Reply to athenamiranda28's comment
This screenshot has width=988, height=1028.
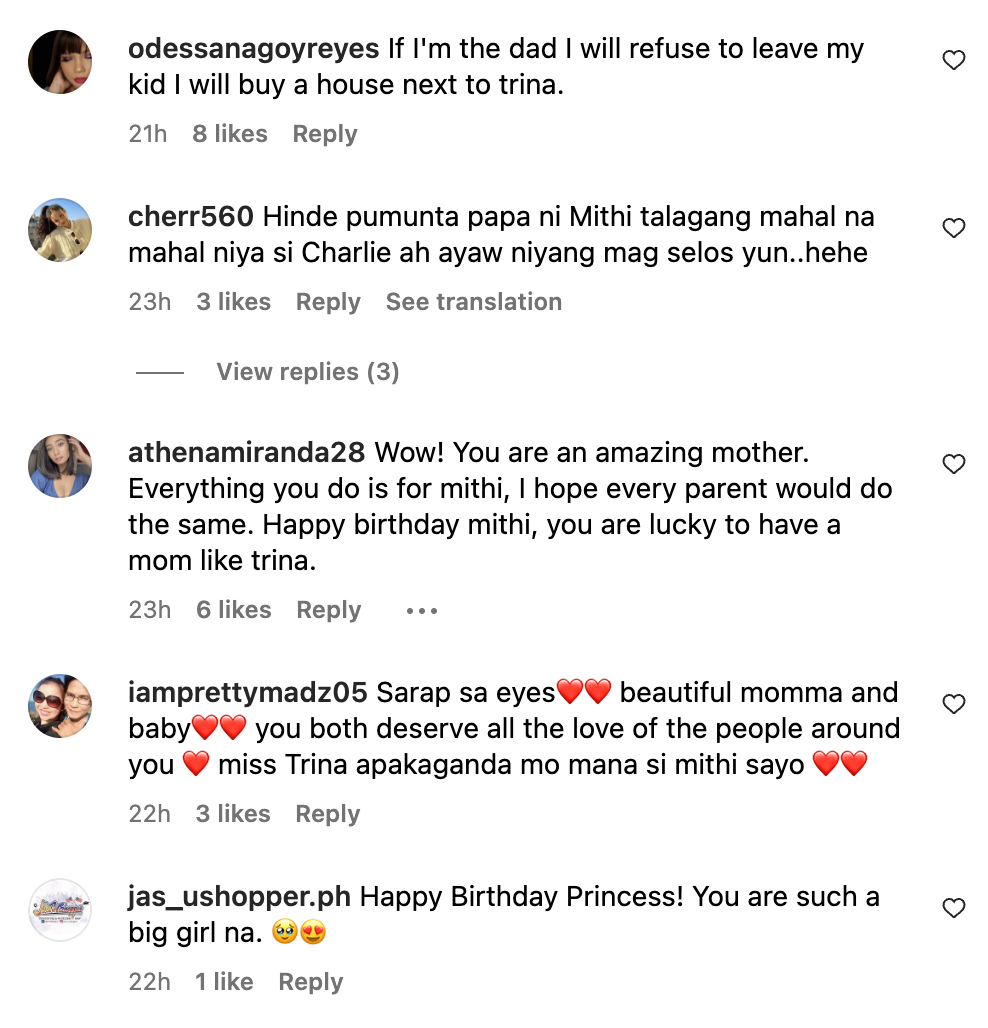tap(328, 610)
